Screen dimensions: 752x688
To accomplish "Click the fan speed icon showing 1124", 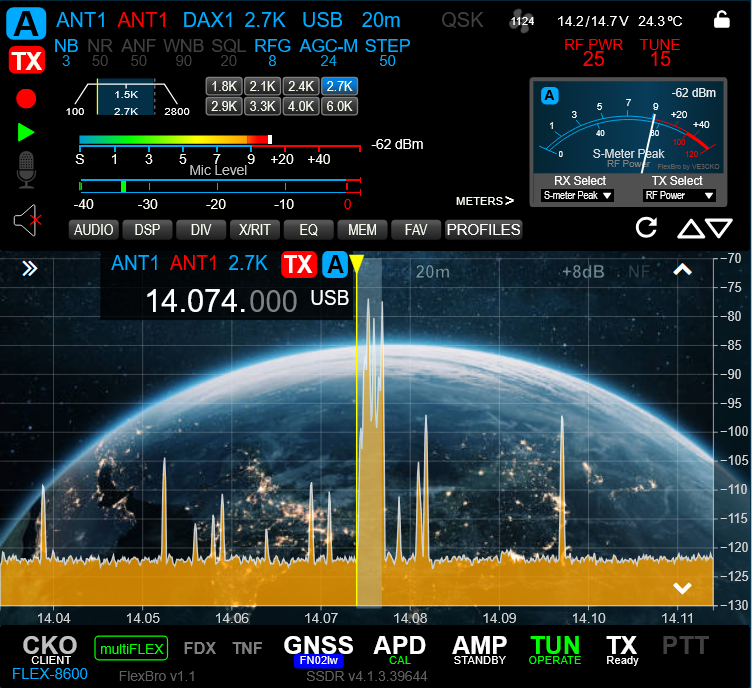I will point(522,21).
